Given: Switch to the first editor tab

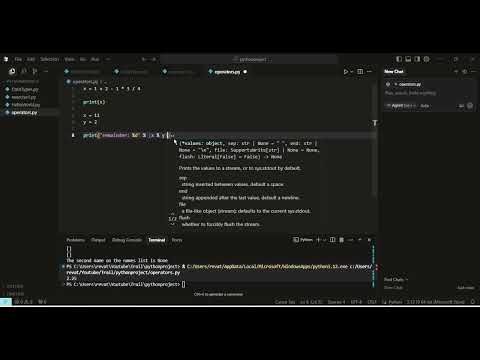Looking at the screenshot, I should pyautogui.click(x=82, y=72).
